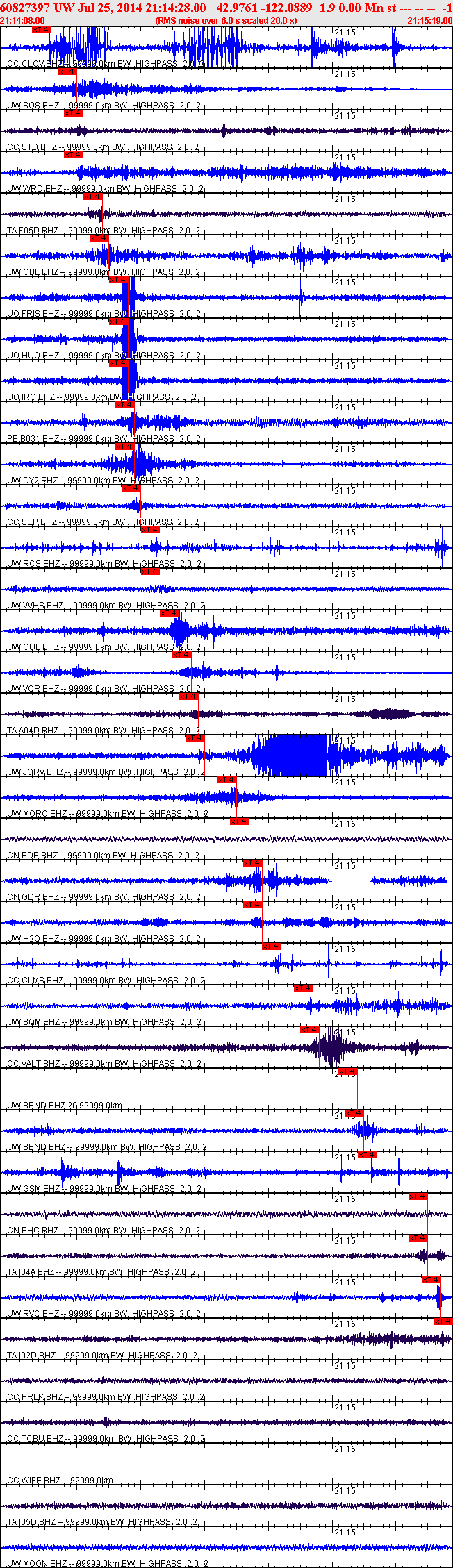Select the xT 4 flag on UW.MORO trace
Screen dimensions: 453x1568
click(226, 780)
